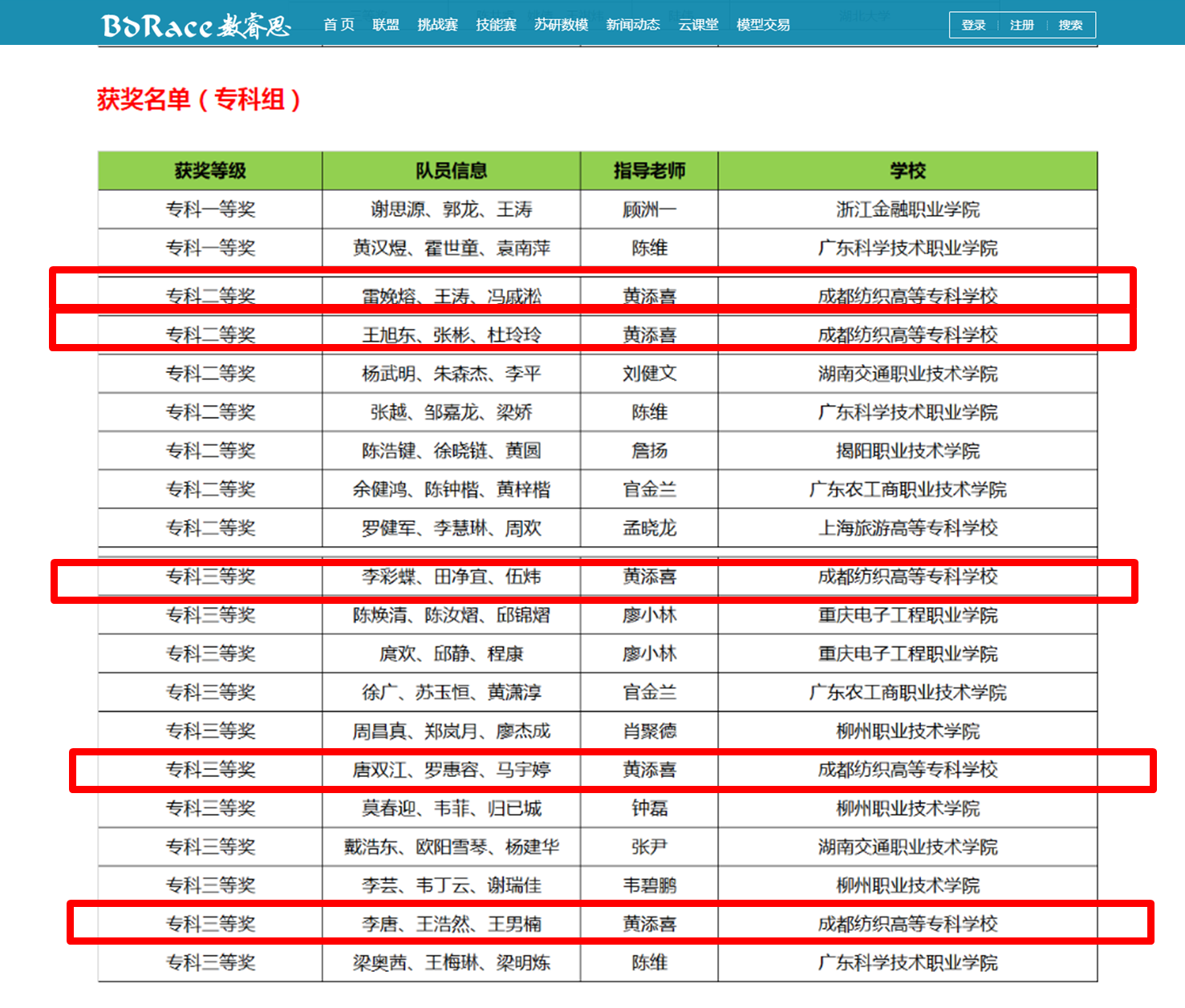Click team cell 谢思源、郭龙、王涛
Image resolution: width=1185 pixels, height=1008 pixels.
451,210
